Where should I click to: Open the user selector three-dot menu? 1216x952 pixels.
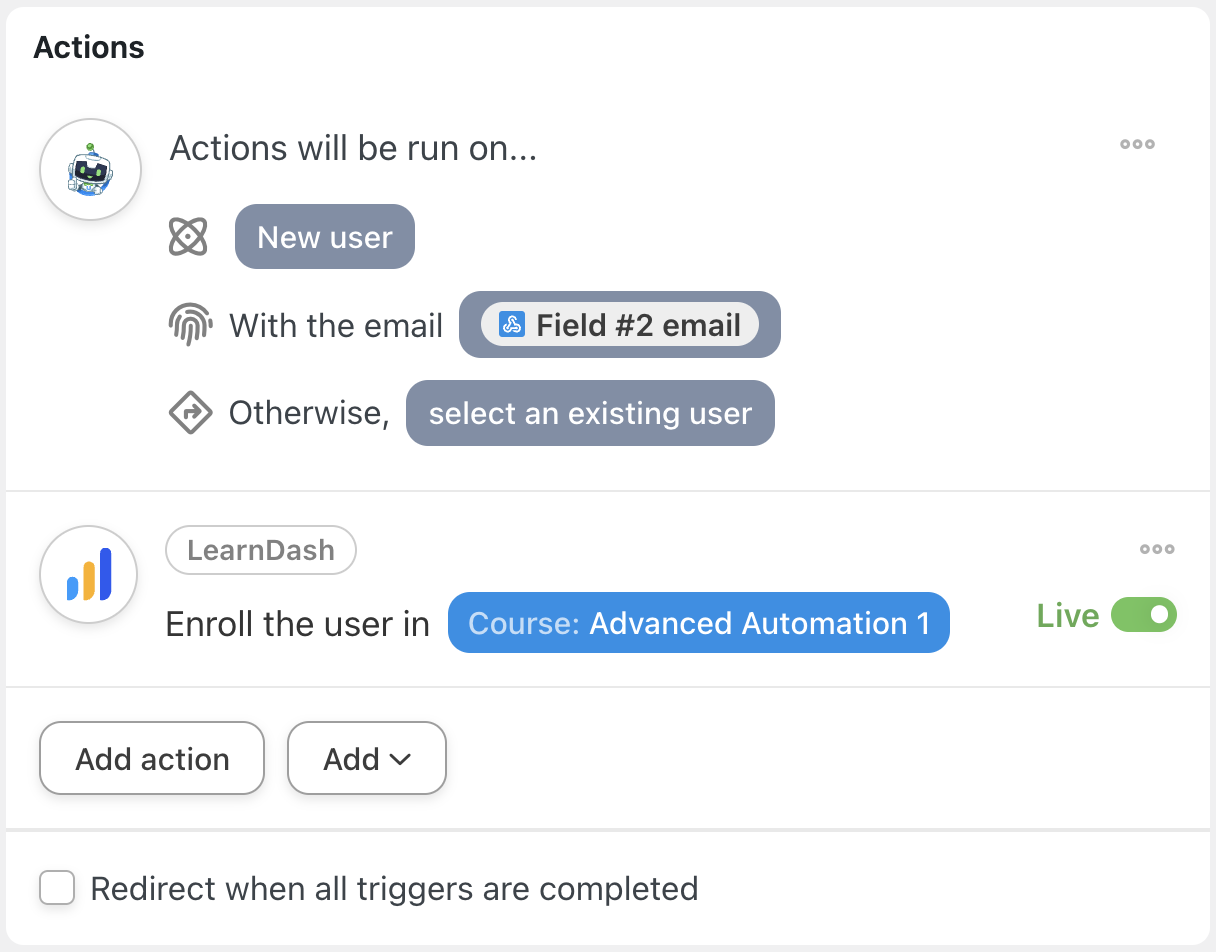(1137, 144)
